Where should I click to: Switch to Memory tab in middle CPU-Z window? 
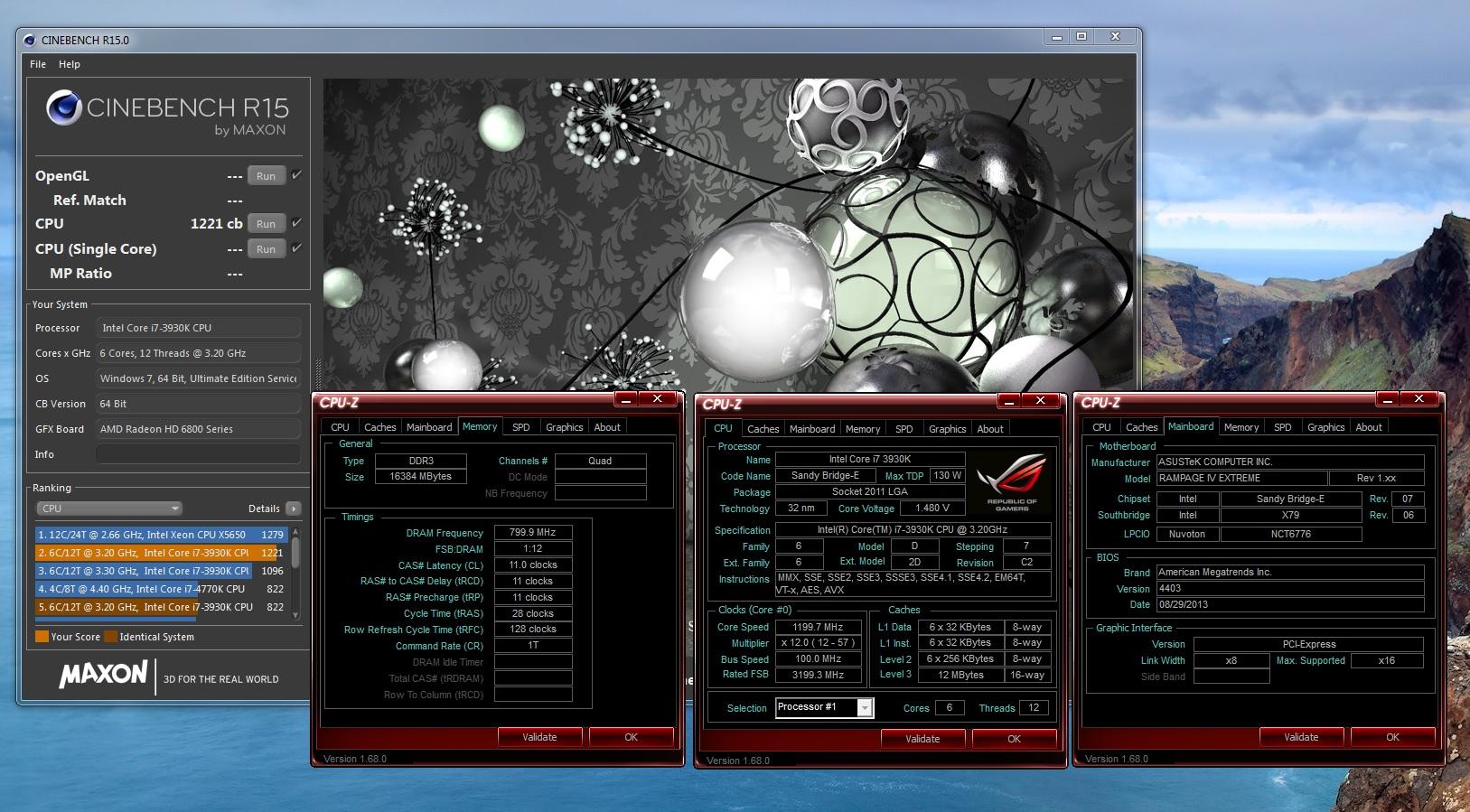[x=863, y=429]
